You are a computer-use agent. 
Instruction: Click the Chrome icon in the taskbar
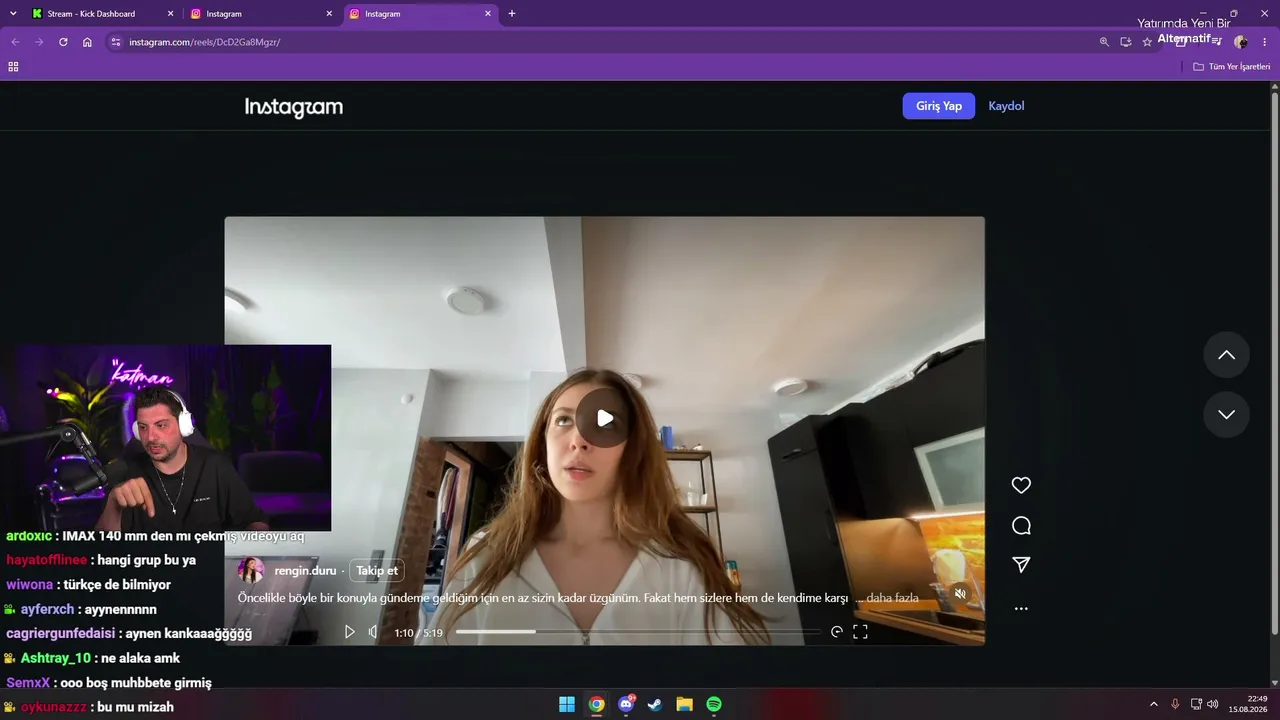point(596,704)
